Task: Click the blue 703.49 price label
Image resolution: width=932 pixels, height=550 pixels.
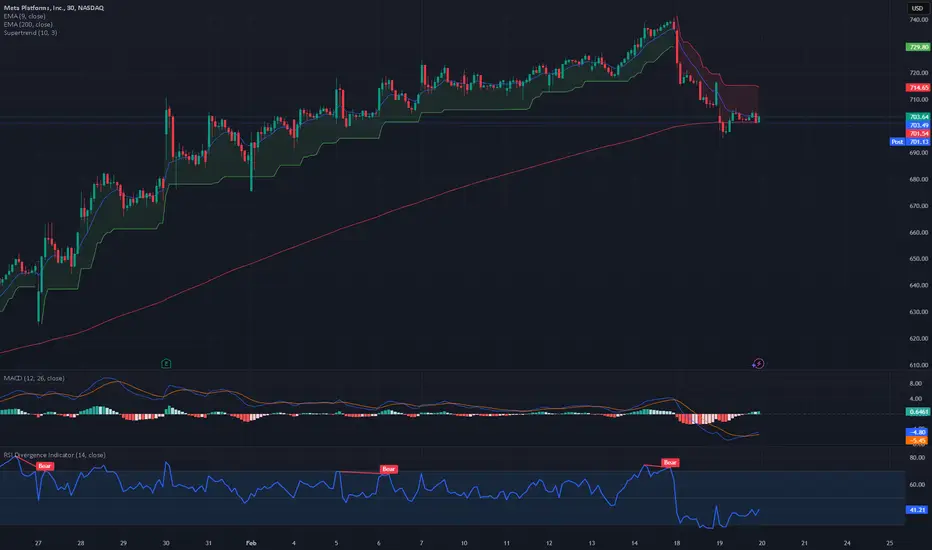Action: [918, 125]
